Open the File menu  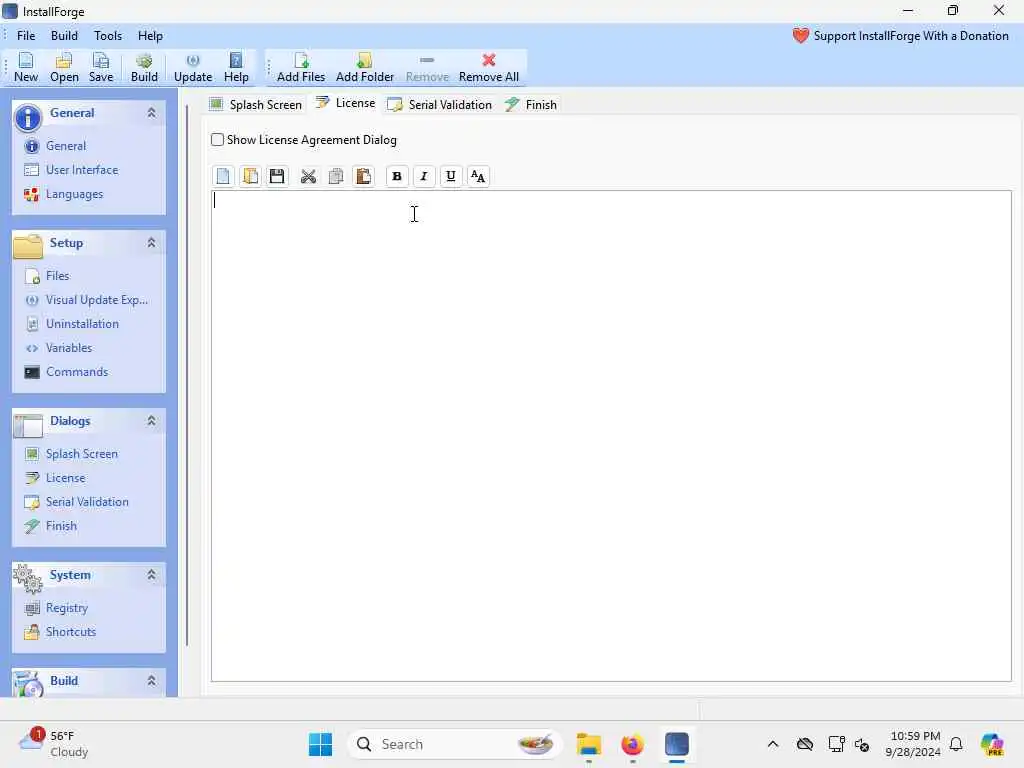coord(26,36)
